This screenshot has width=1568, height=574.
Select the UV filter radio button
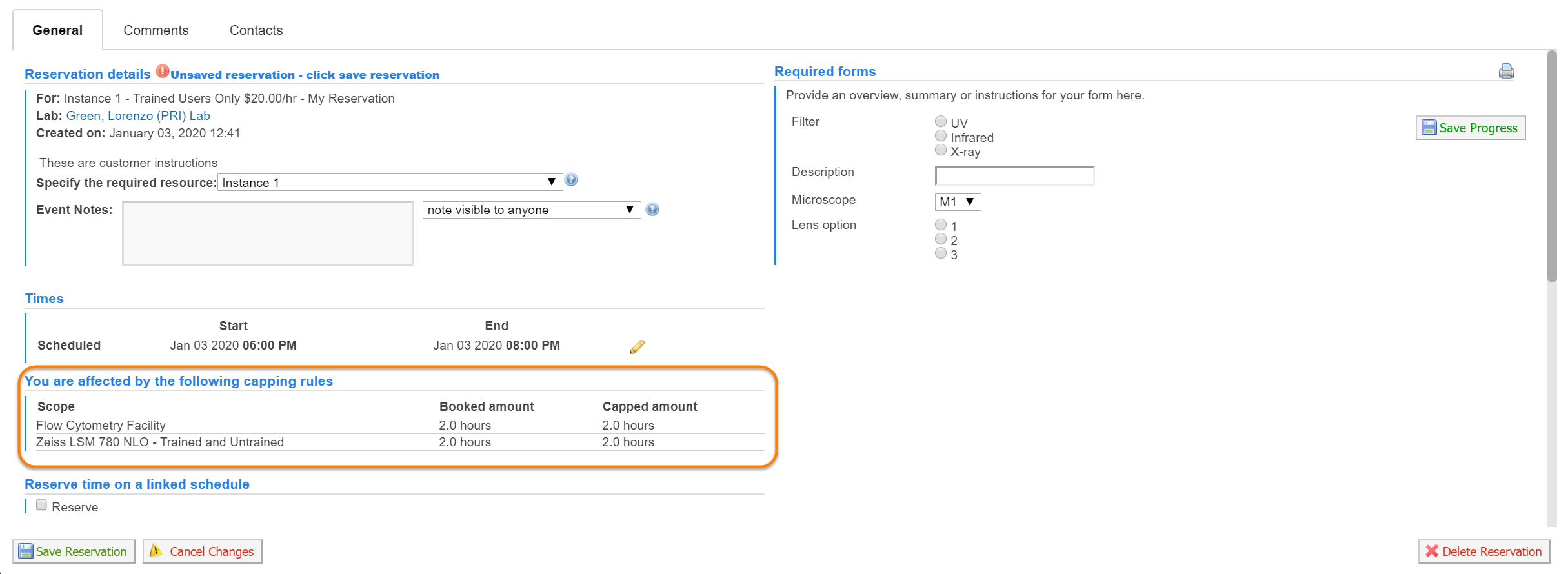[941, 121]
